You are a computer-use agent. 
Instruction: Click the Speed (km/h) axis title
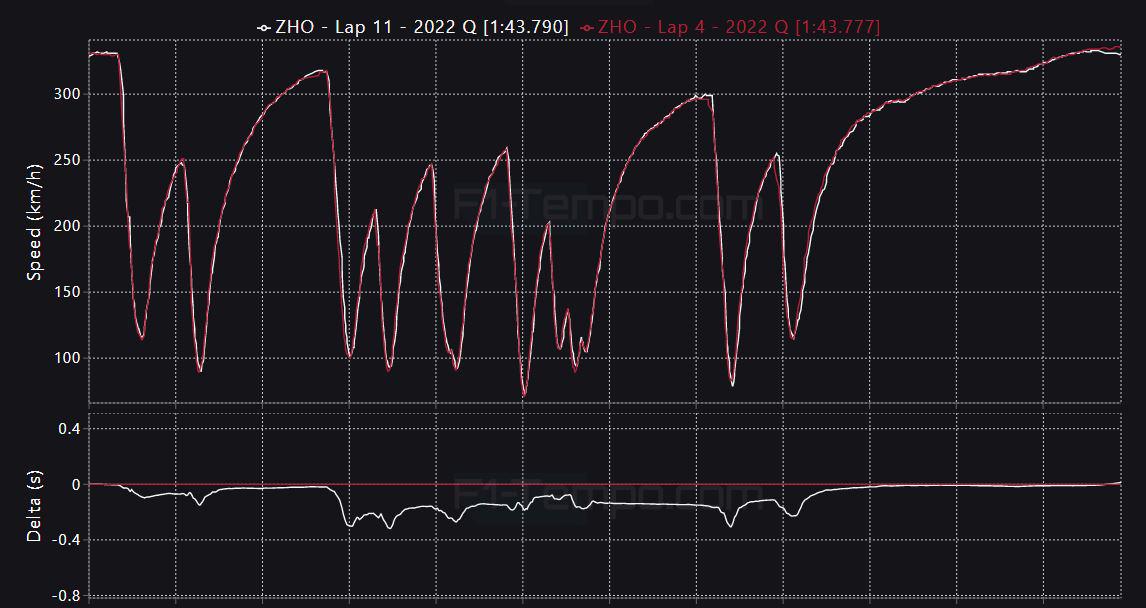34,222
